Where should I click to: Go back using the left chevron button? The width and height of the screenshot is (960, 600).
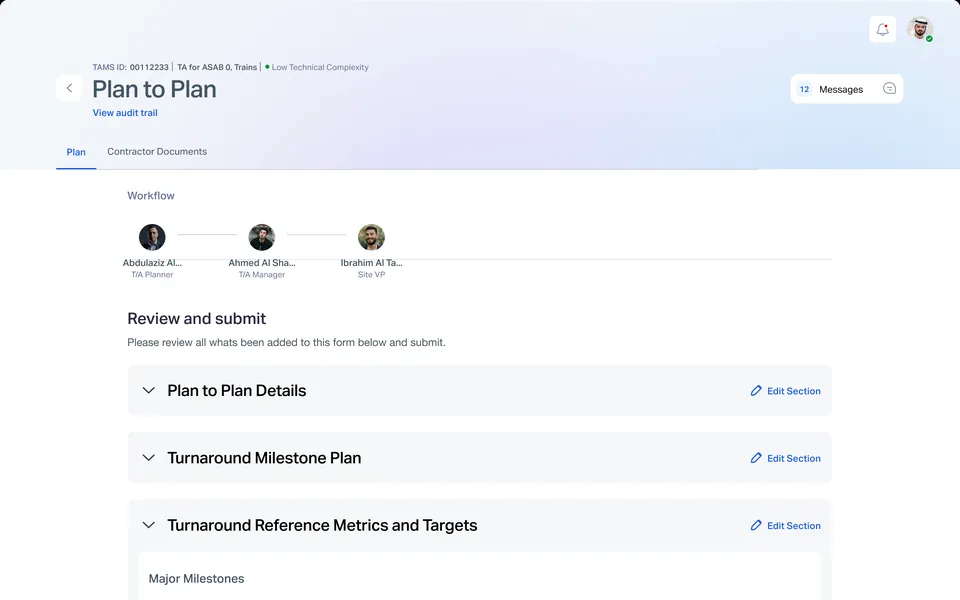69,88
